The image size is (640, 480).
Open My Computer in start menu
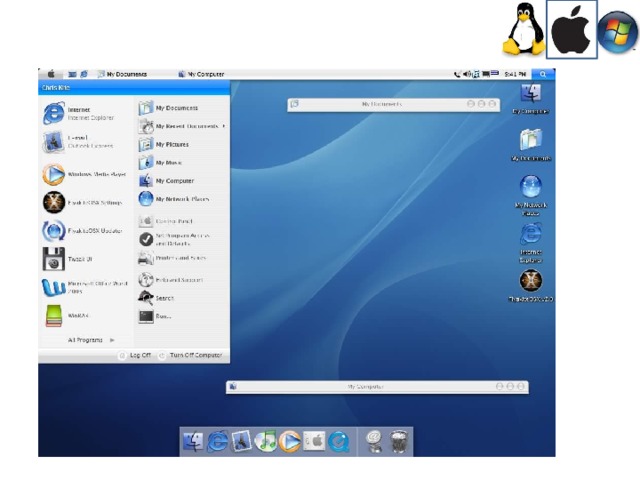click(166, 180)
